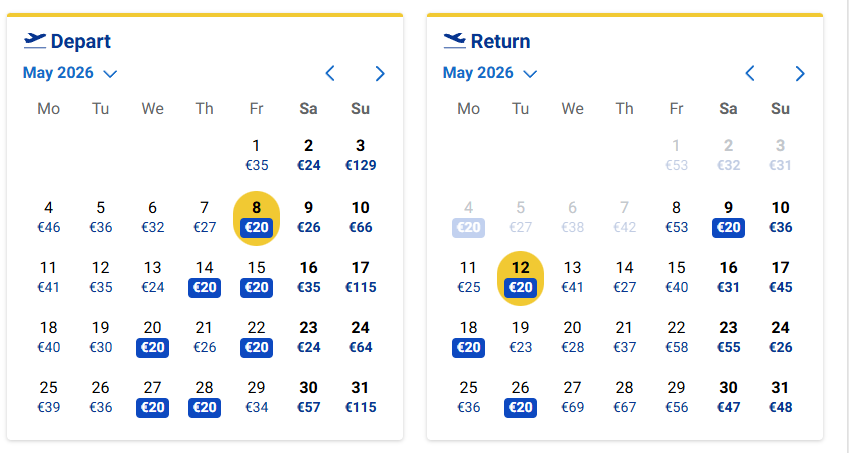
Task: Pick May 27 as departure date
Action: point(153,397)
